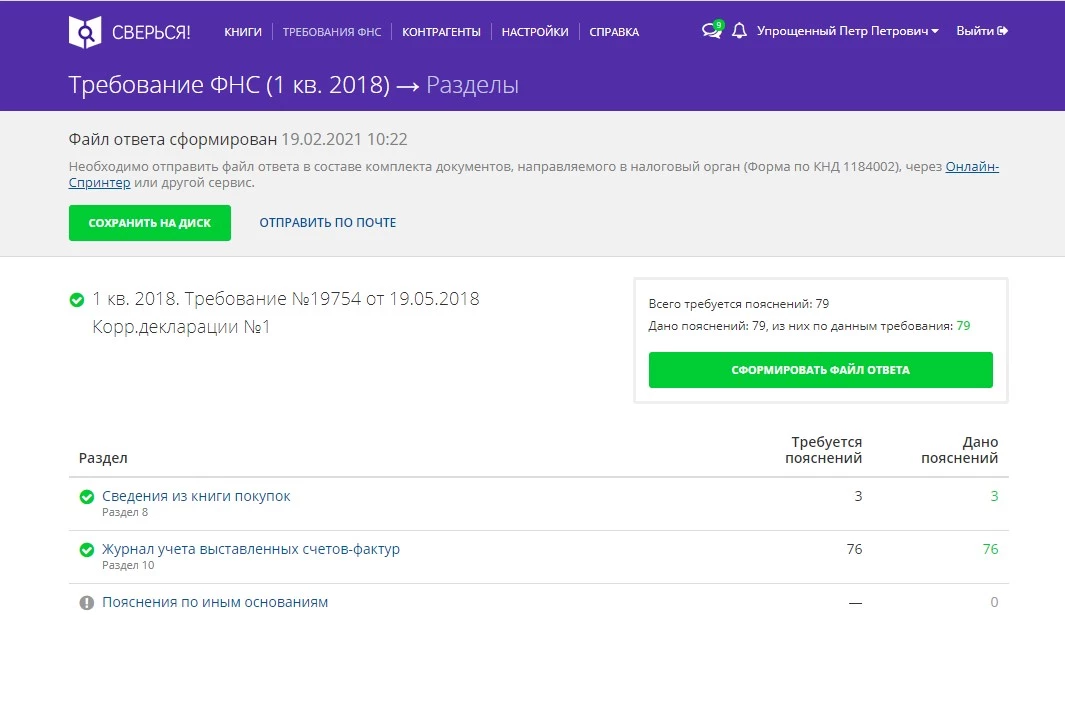Open Сведения из книги покупок section
Image resolution: width=1065 pixels, height=703 pixels.
tap(196, 496)
